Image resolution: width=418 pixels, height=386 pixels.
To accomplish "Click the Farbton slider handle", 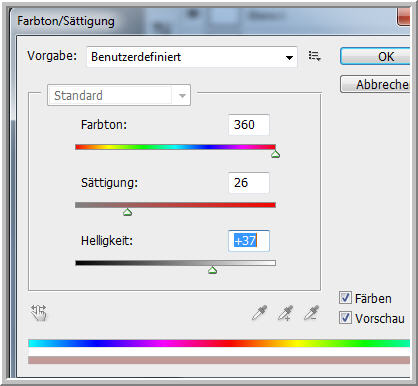I will (275, 154).
